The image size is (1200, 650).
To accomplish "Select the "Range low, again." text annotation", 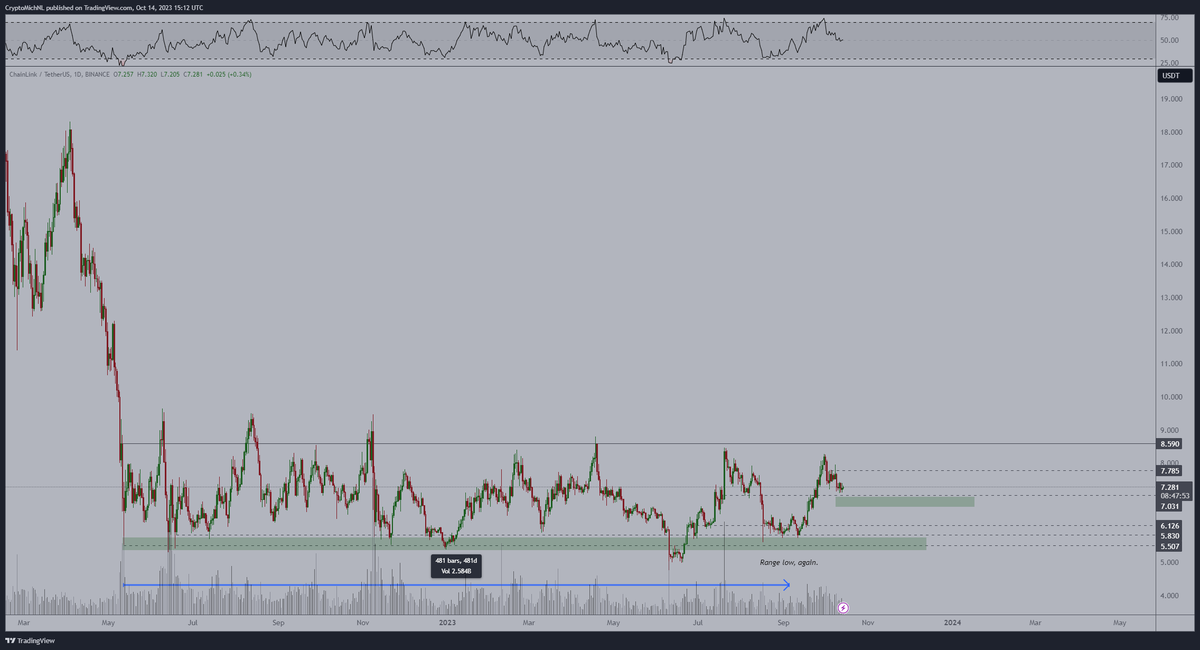I will 788,562.
